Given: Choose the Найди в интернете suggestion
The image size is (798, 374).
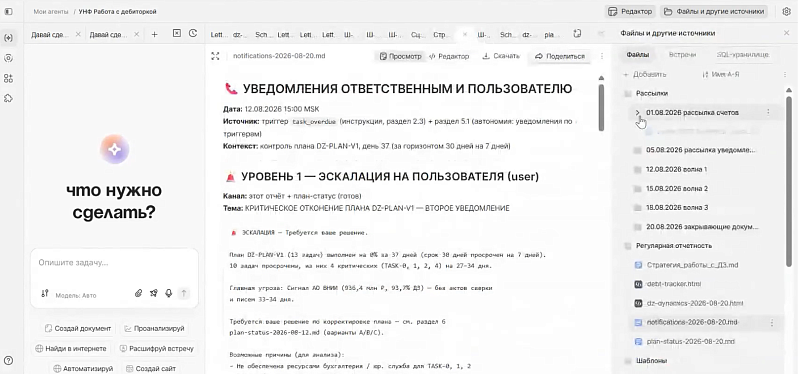Looking at the screenshot, I should tap(71, 349).
